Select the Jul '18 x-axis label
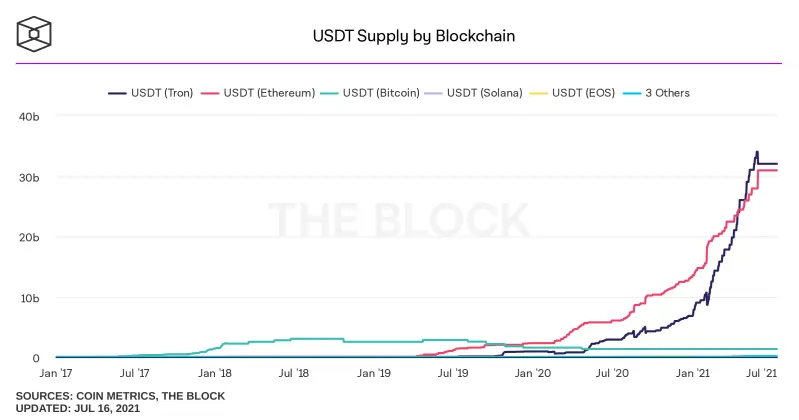The width and height of the screenshot is (799, 420). pyautogui.click(x=294, y=373)
